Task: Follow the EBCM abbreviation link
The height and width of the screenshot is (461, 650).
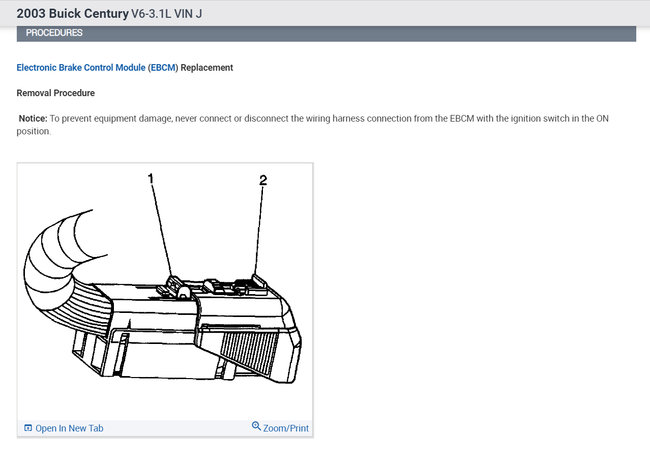Action: (x=163, y=68)
